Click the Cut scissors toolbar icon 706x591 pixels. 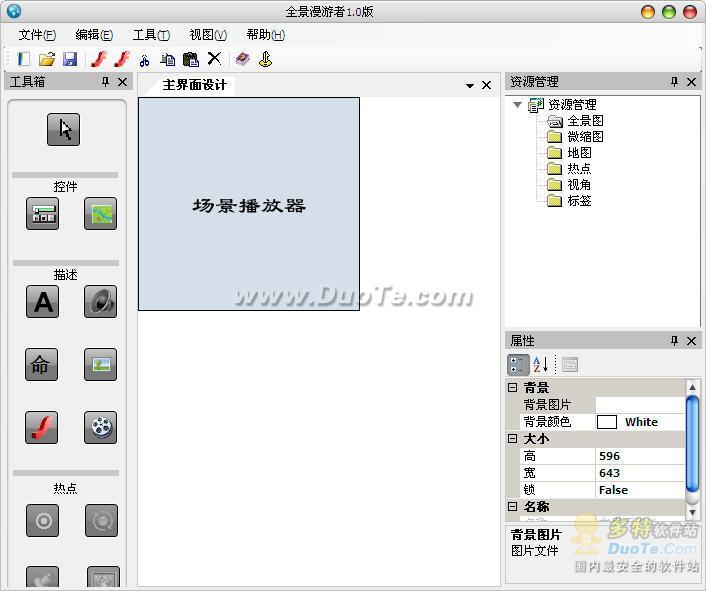click(144, 60)
